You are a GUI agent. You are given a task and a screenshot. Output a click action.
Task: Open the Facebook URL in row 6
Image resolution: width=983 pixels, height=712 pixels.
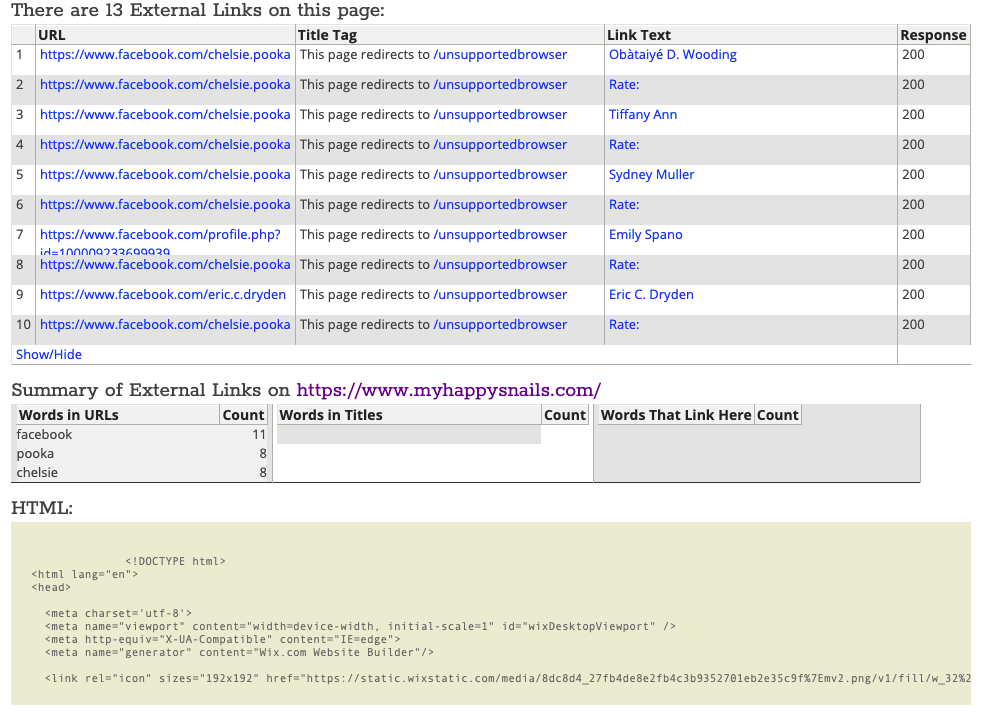click(x=165, y=206)
